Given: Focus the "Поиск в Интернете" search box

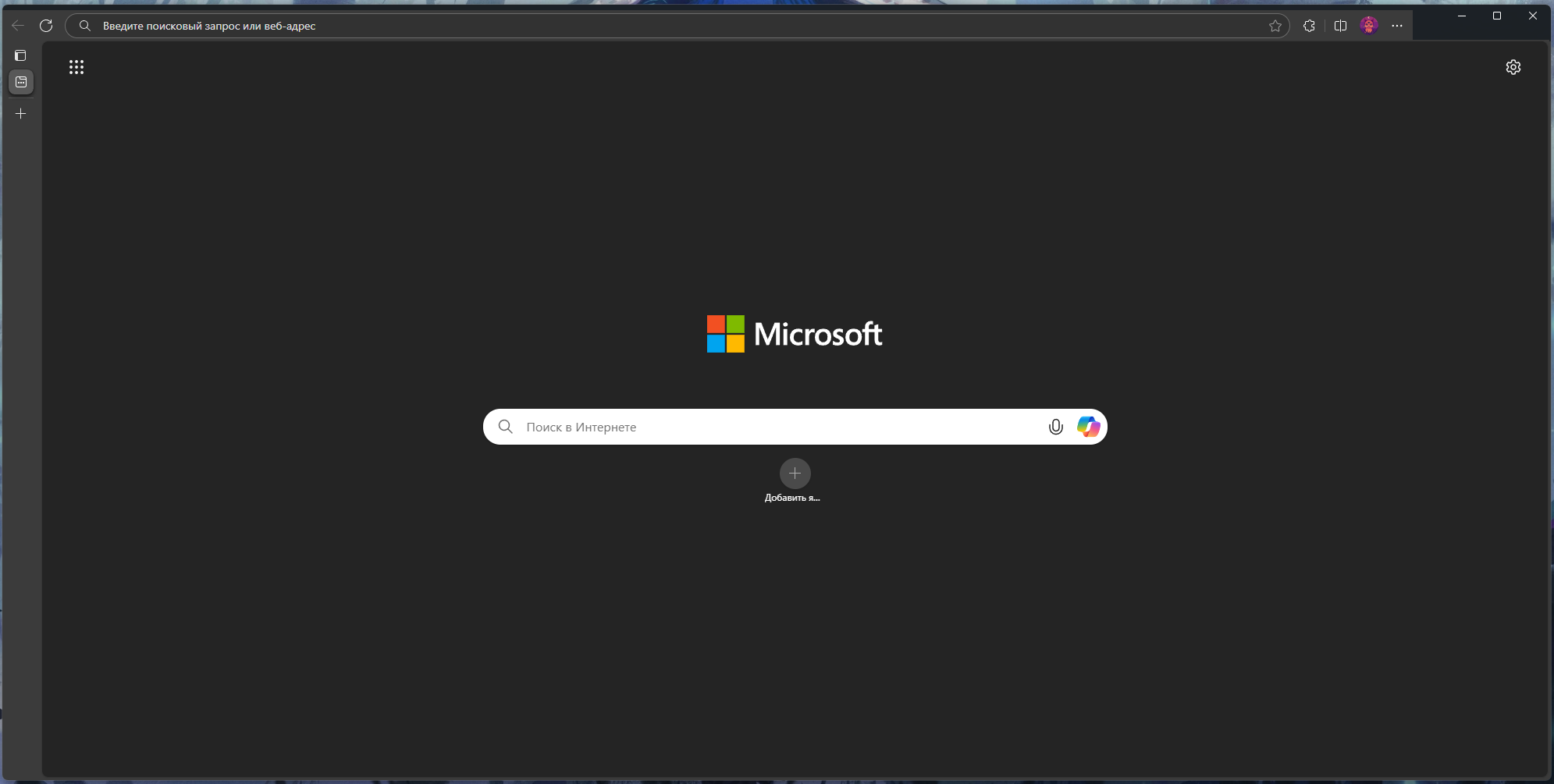Looking at the screenshot, I should coord(795,427).
